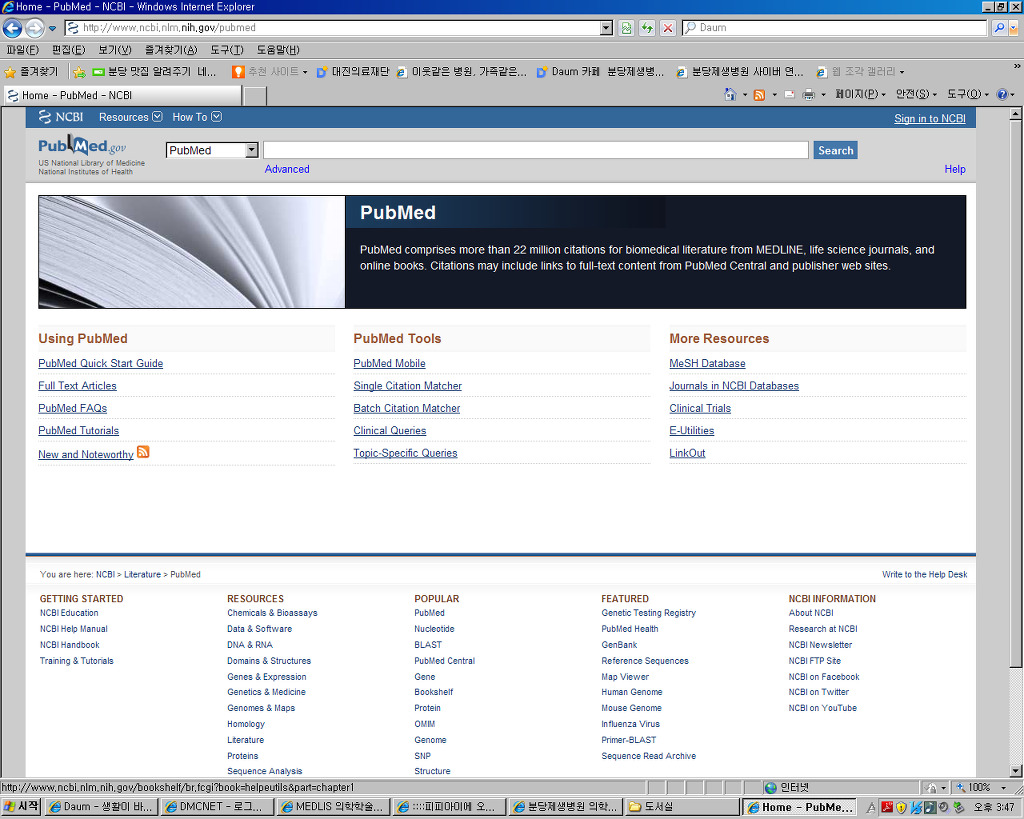Click the Home page icon in command bar

[x=730, y=95]
